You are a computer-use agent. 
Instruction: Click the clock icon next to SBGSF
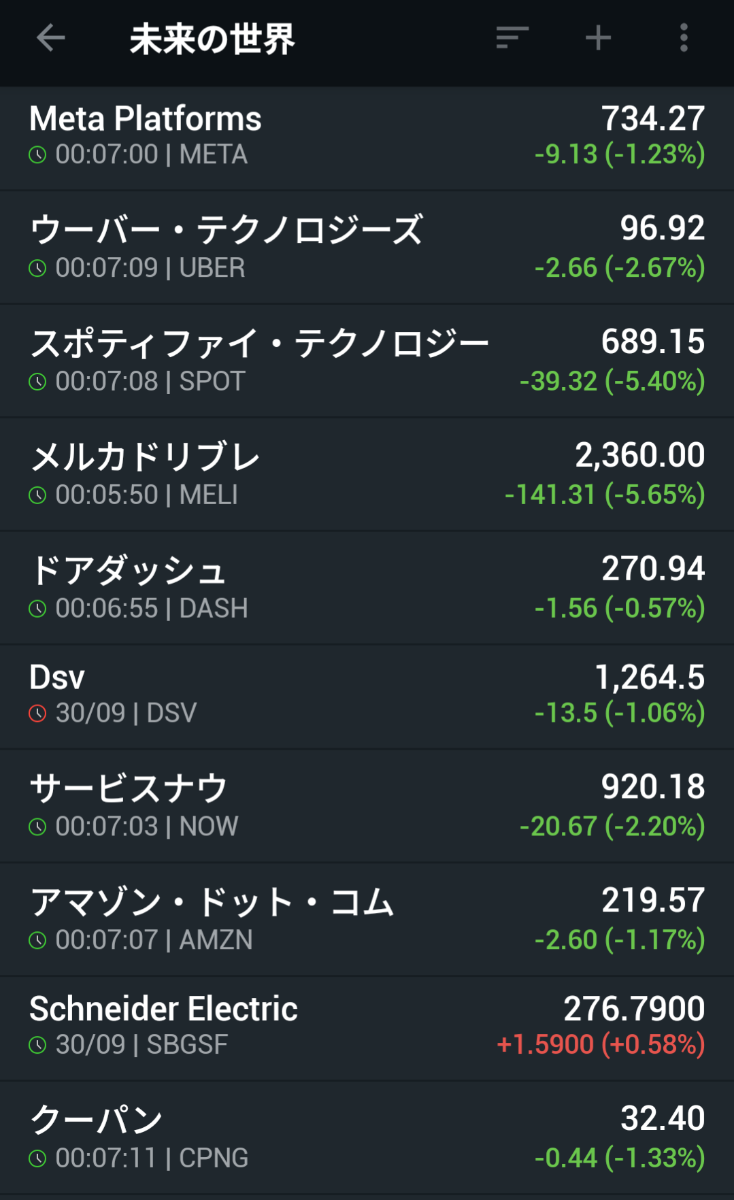coord(38,1045)
